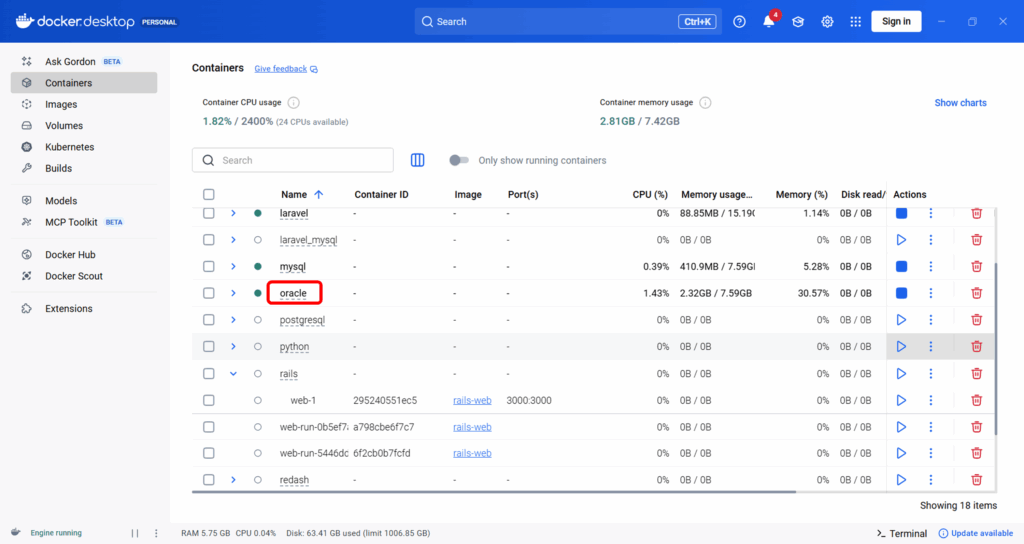Delete the mysql container
The height and width of the screenshot is (544, 1024).
pos(976,266)
